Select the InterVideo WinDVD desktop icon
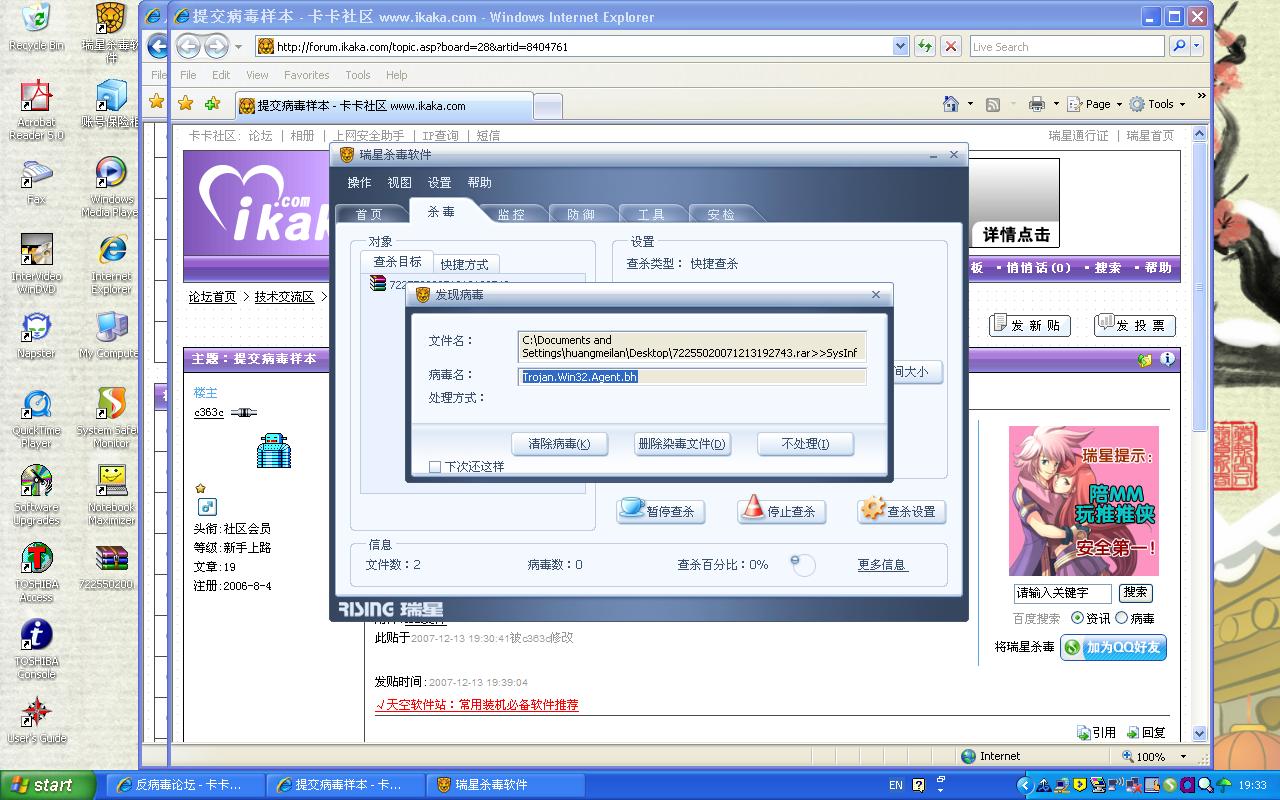1280x800 pixels. point(36,264)
